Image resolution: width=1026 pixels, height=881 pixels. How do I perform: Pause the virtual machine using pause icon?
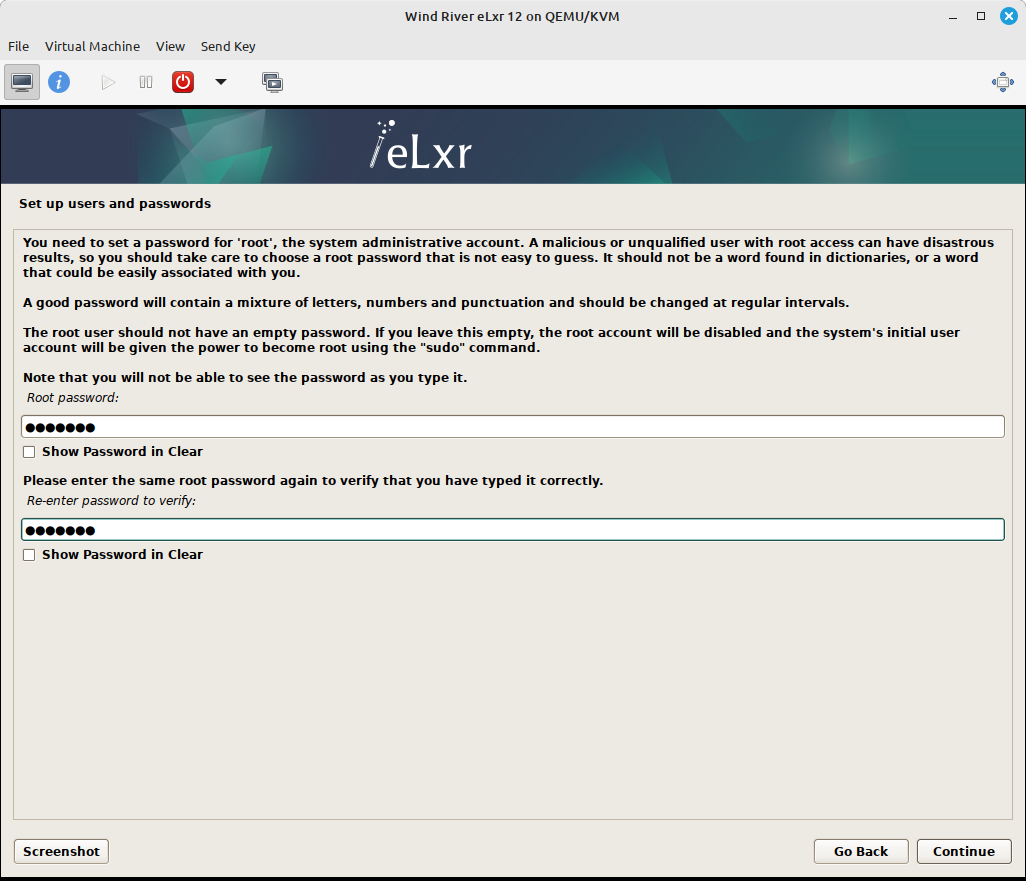[x=145, y=81]
